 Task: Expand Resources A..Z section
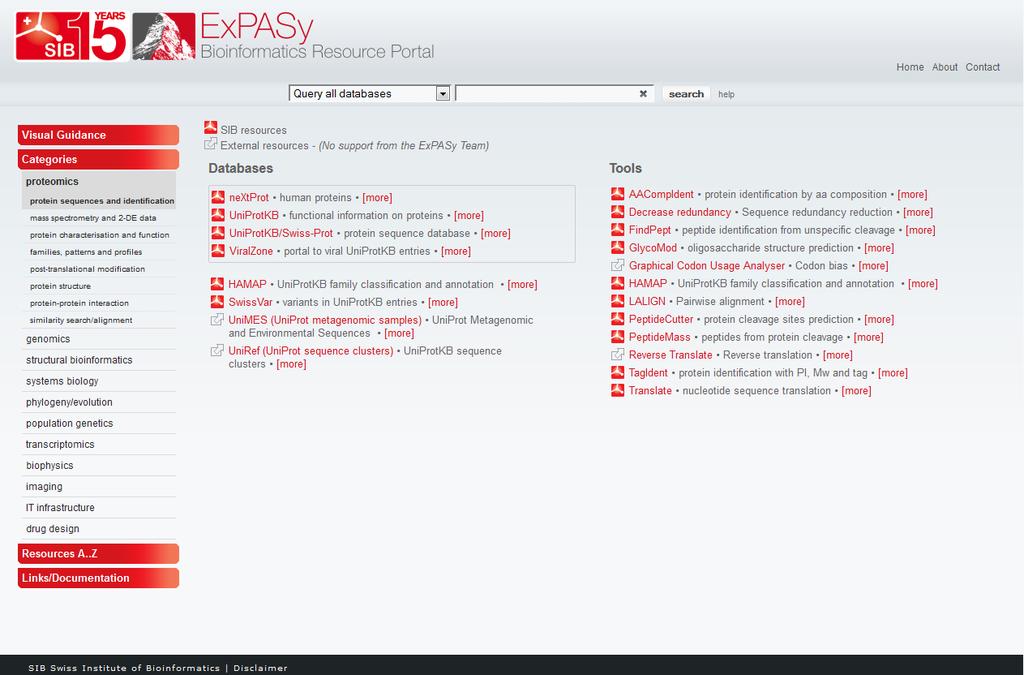click(98, 554)
